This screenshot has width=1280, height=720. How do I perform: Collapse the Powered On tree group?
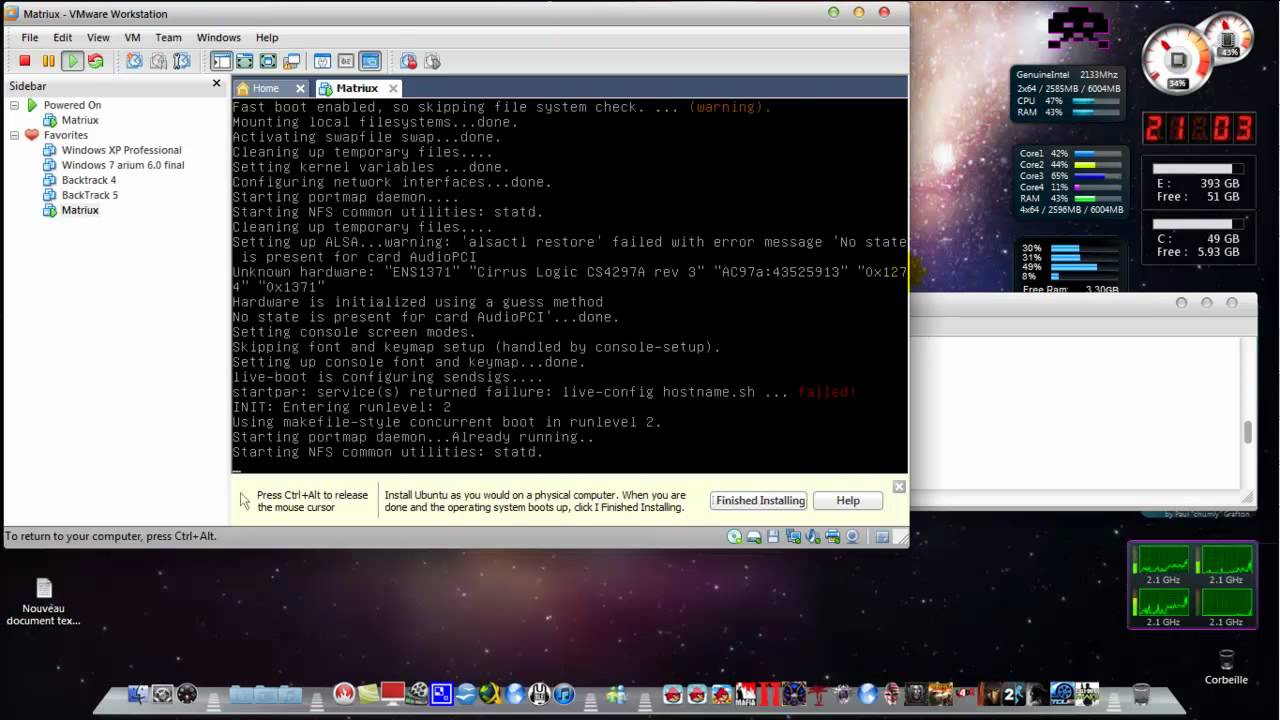pyautogui.click(x=15, y=105)
